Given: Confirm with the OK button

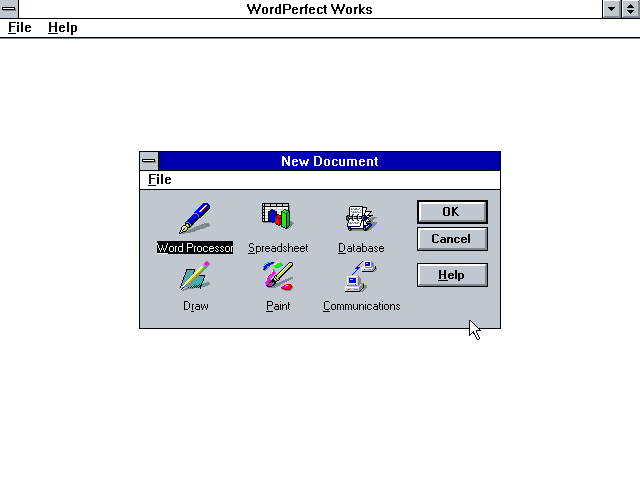Looking at the screenshot, I should 452,212.
